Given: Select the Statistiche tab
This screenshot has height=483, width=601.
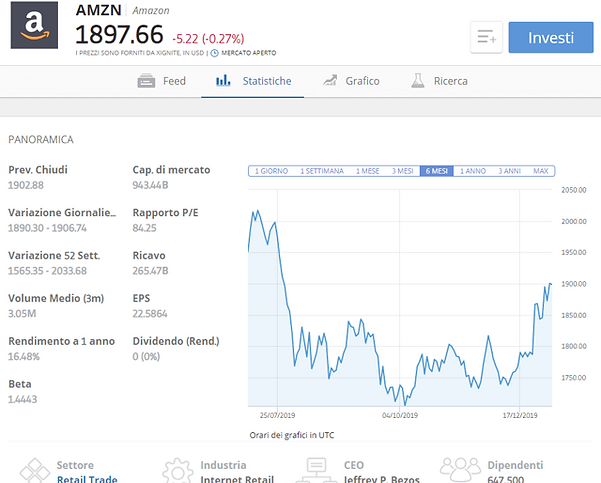Looking at the screenshot, I should pos(253,81).
